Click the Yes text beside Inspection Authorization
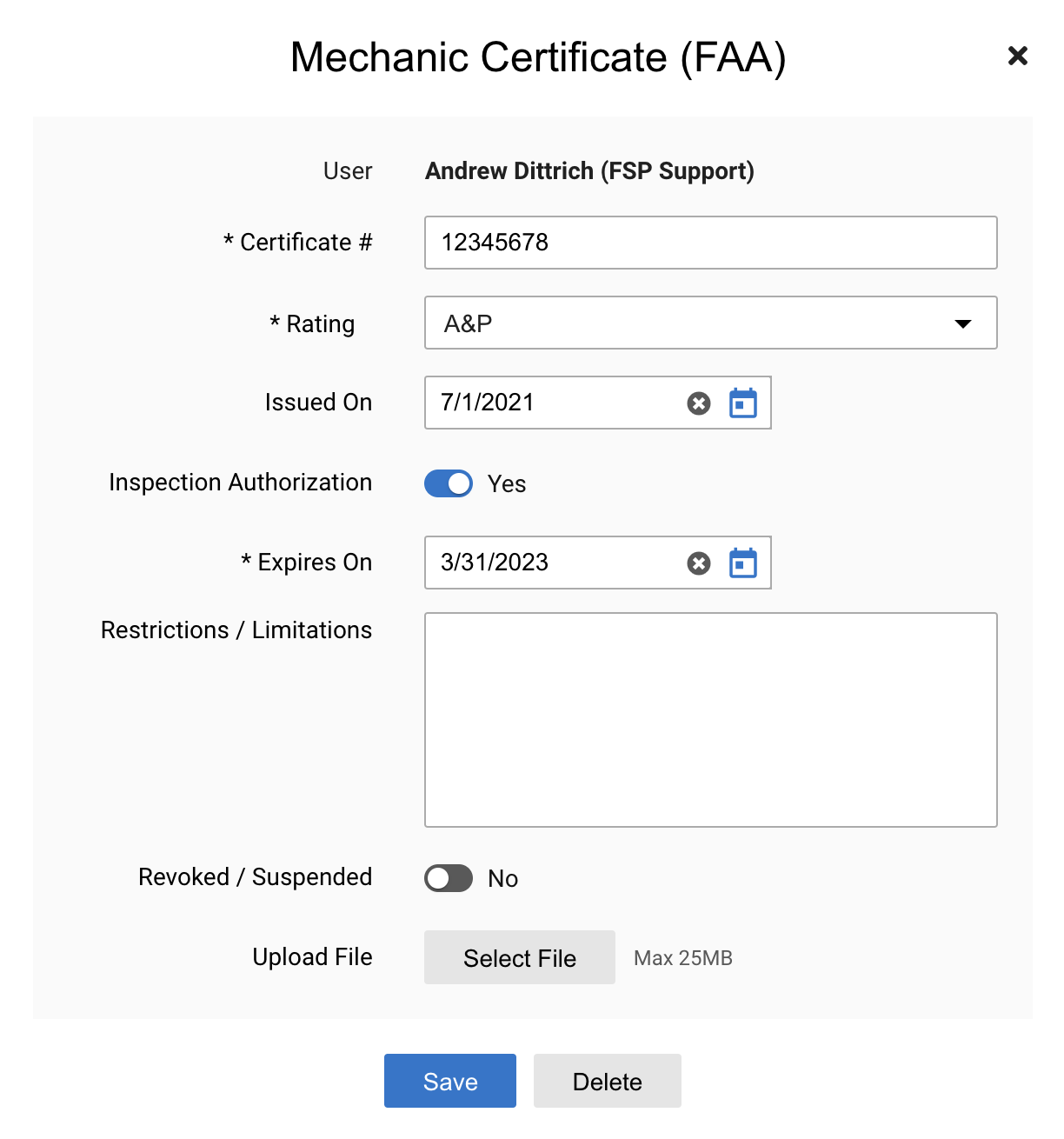Viewport: 1064px width, 1139px height. [507, 484]
